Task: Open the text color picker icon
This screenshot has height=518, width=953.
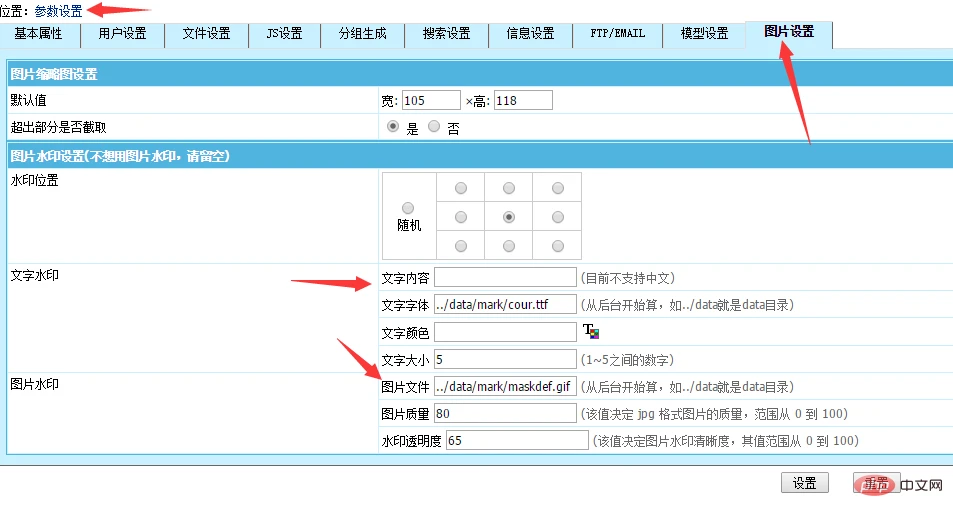Action: click(591, 331)
